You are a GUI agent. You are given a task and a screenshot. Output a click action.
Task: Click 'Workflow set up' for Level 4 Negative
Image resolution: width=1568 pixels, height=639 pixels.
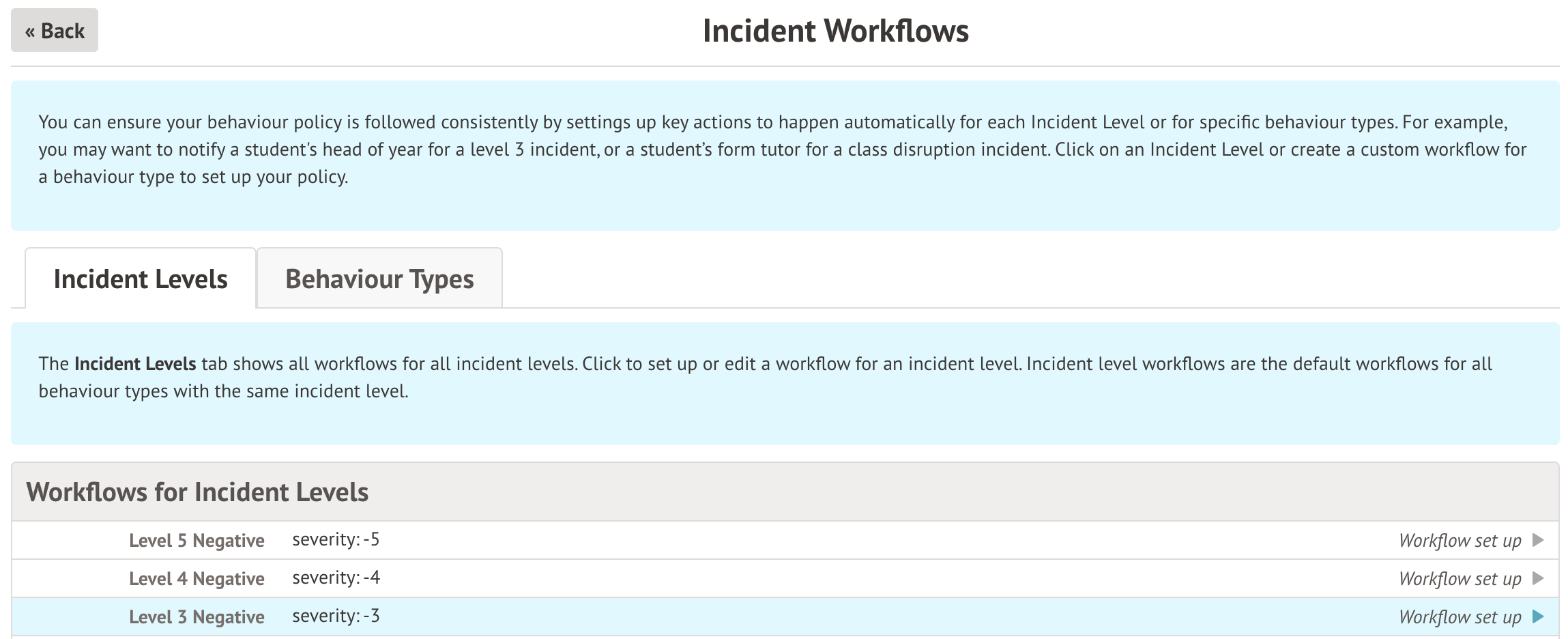[x=1460, y=579]
